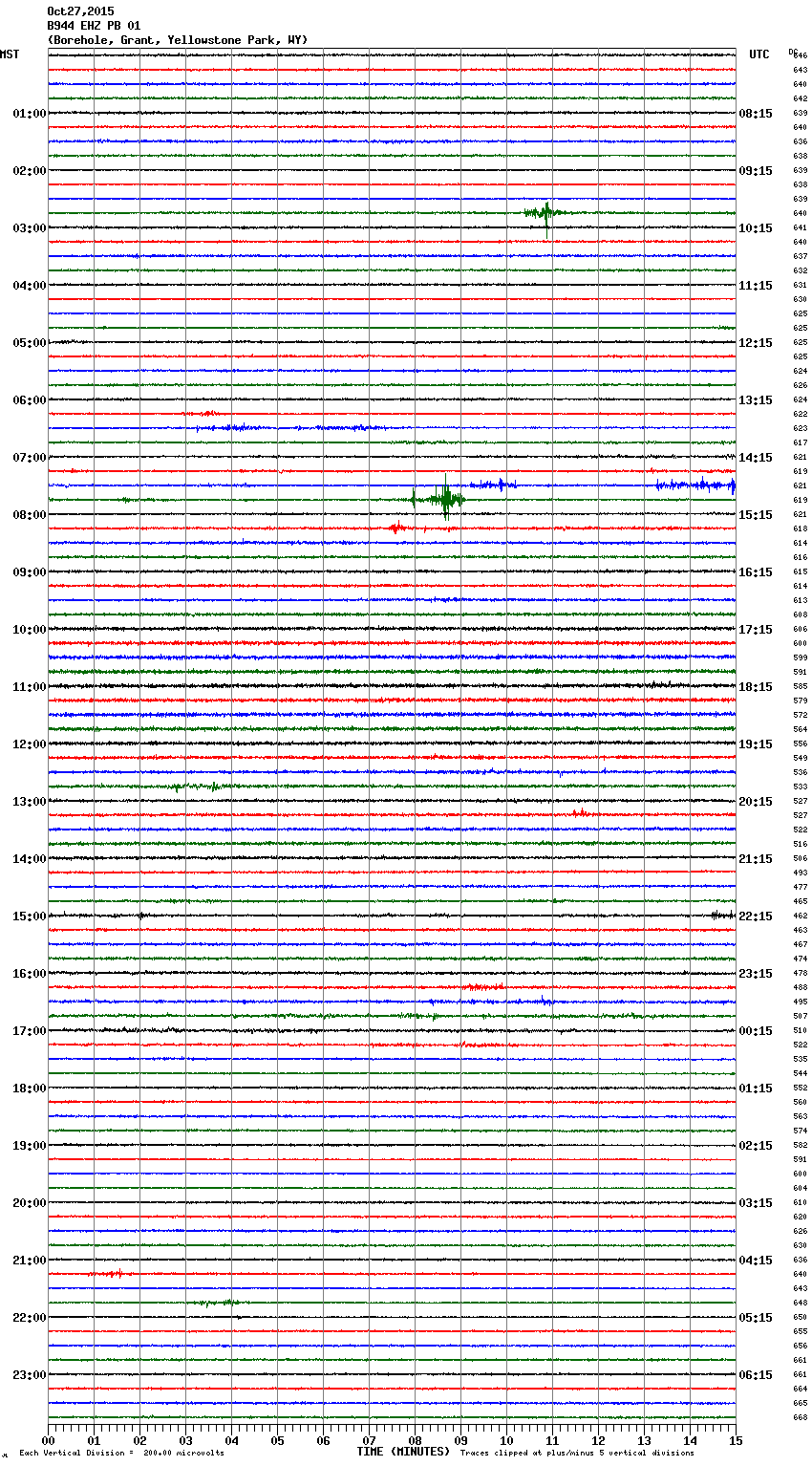Click the MST timezone label
This screenshot has height=1466, width=812.
(x=10, y=54)
